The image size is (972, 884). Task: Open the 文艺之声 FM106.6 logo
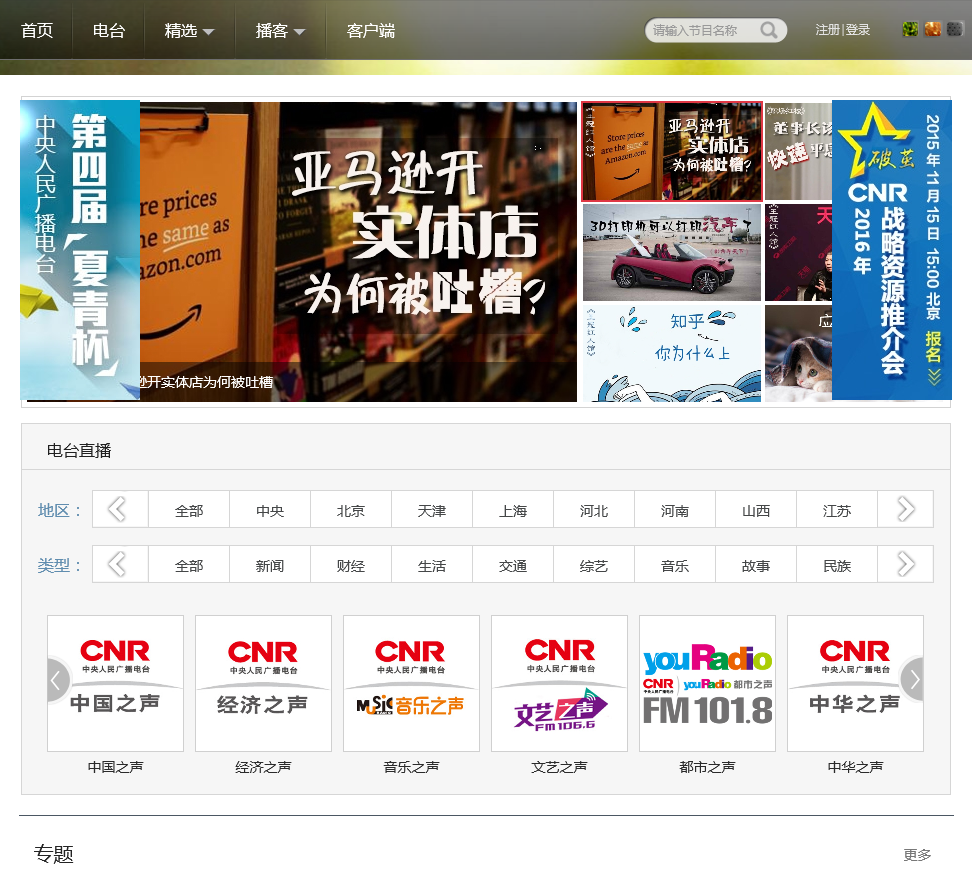(559, 683)
